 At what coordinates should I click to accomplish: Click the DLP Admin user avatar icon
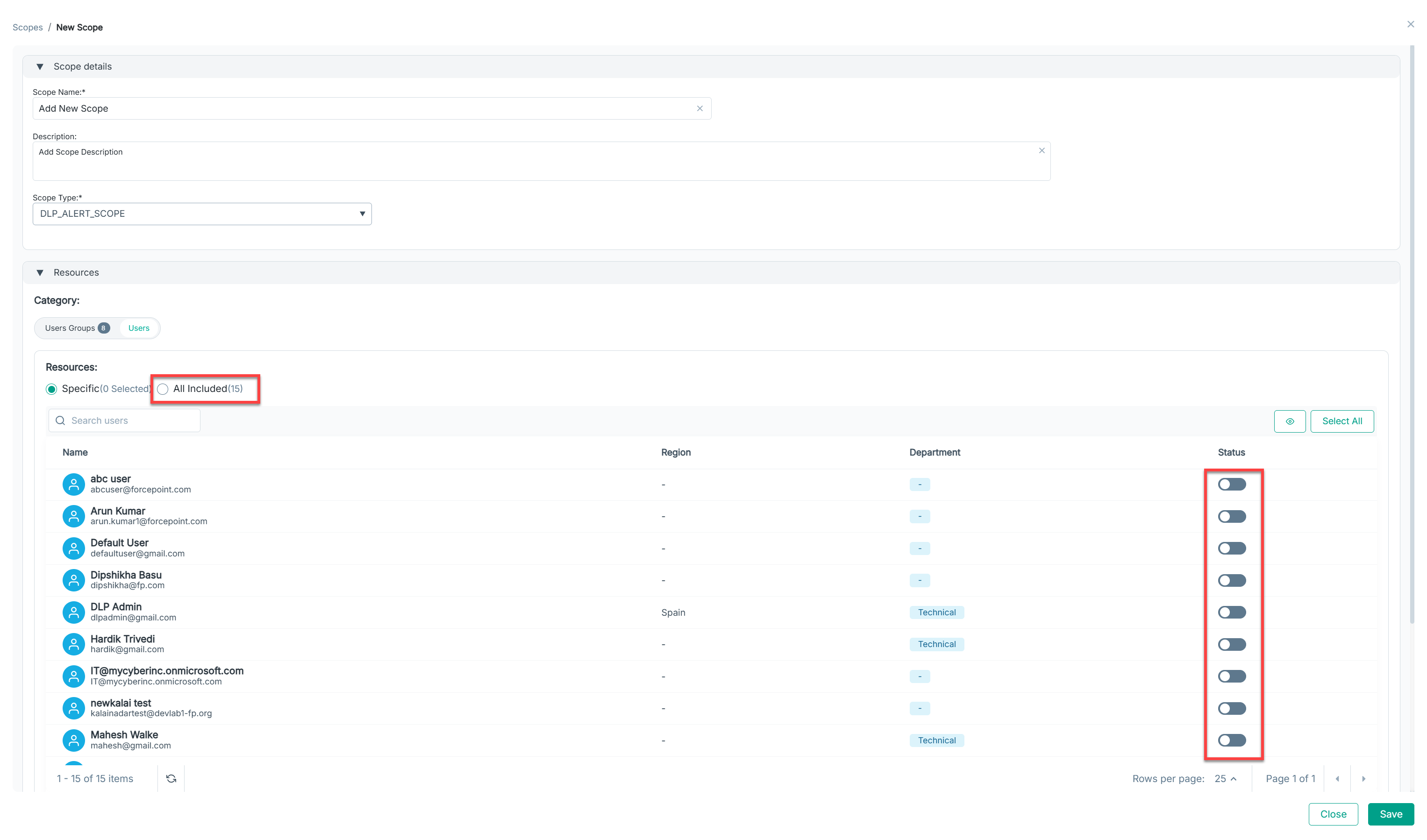(74, 612)
